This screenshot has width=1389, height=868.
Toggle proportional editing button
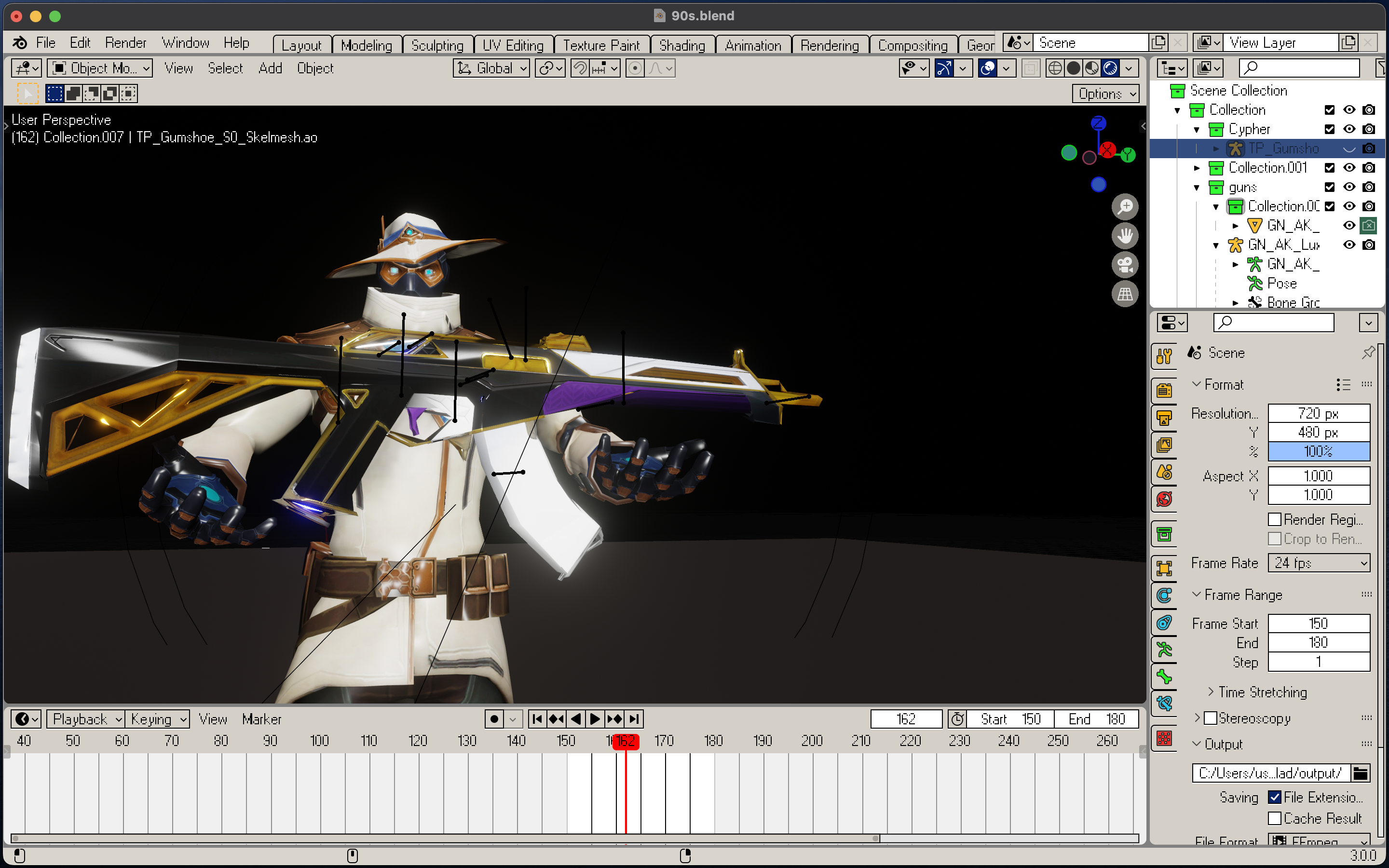coord(634,68)
